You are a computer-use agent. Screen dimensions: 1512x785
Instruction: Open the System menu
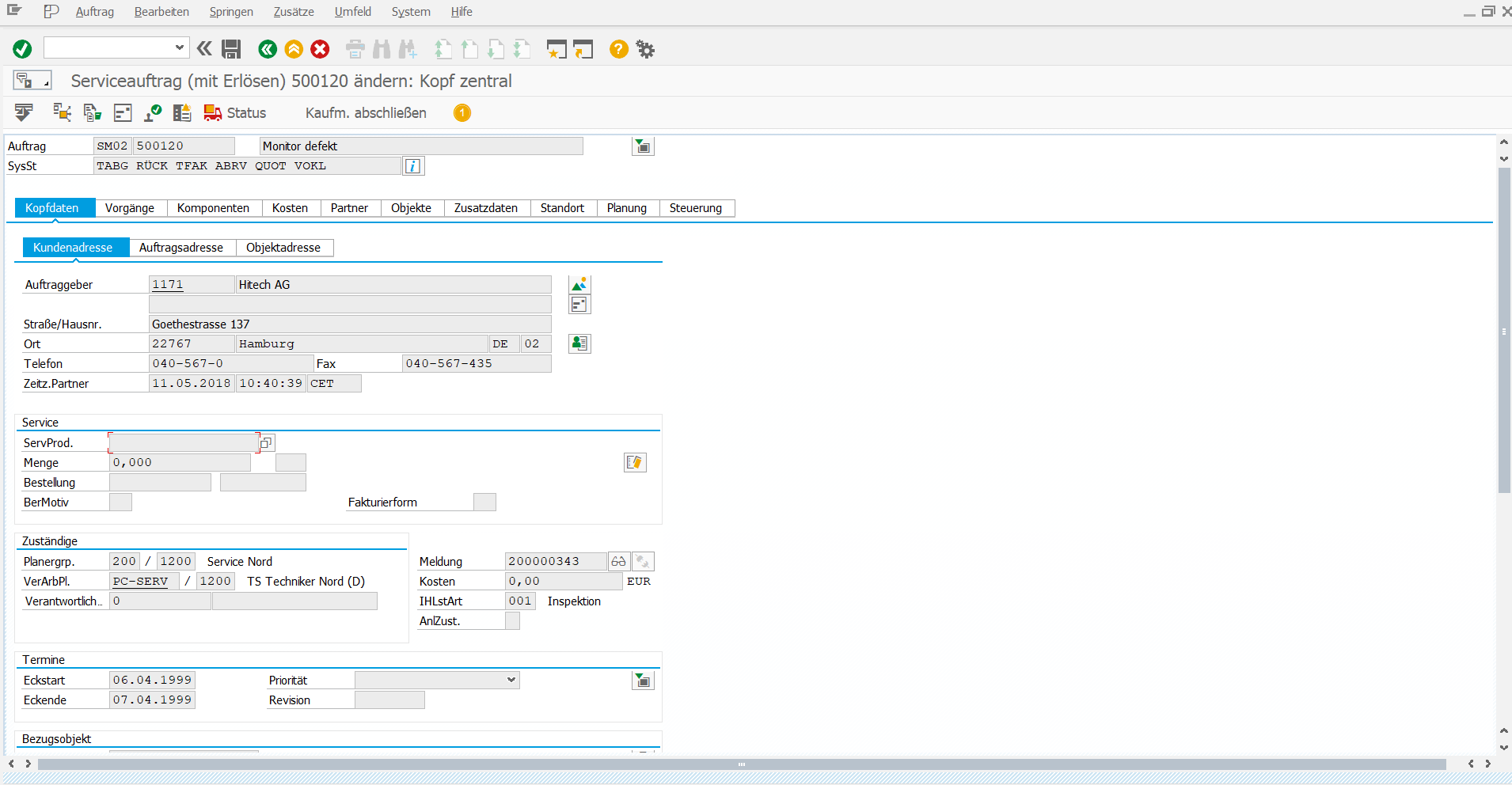click(x=411, y=12)
